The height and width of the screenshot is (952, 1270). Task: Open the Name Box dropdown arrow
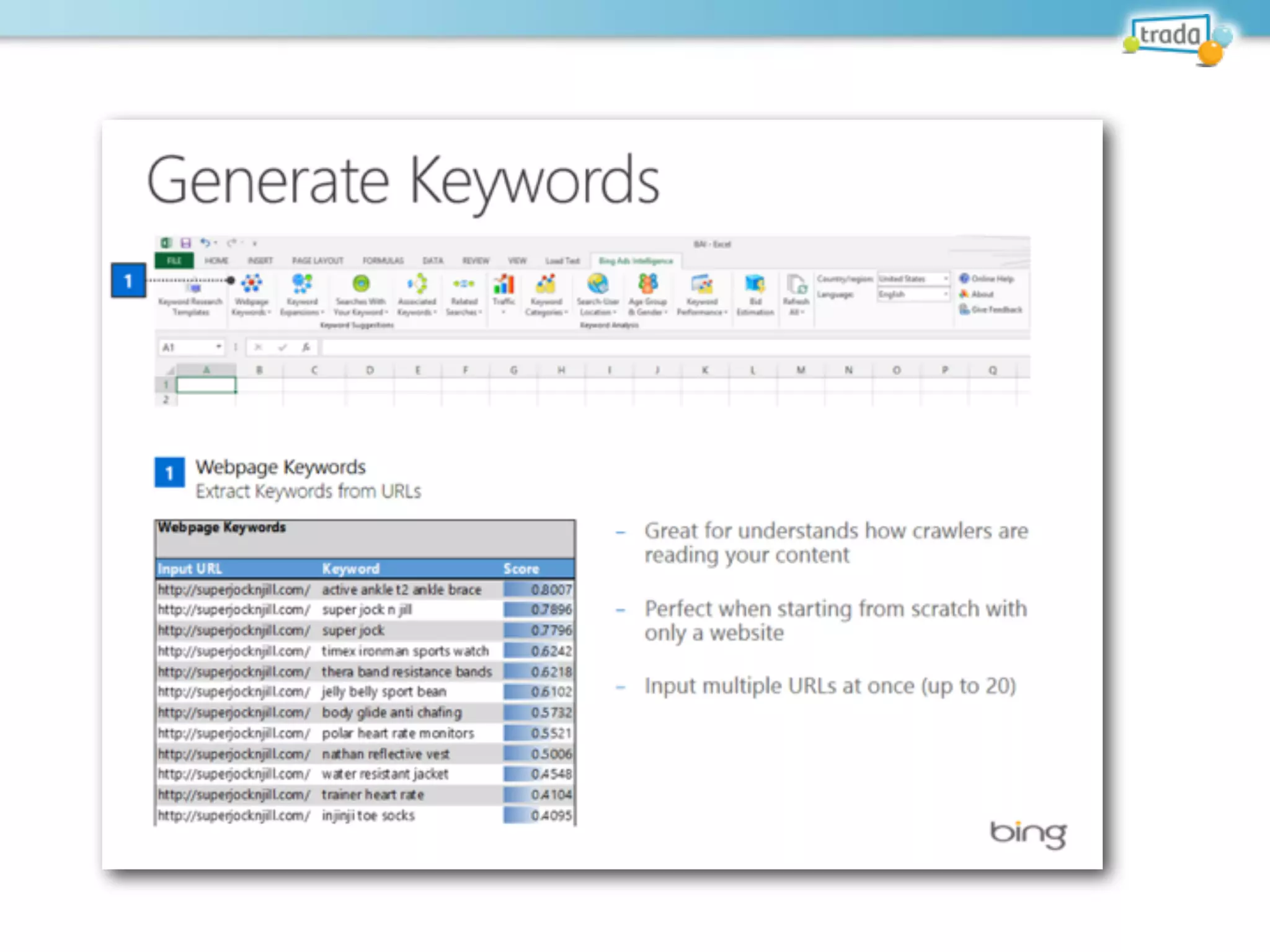218,347
